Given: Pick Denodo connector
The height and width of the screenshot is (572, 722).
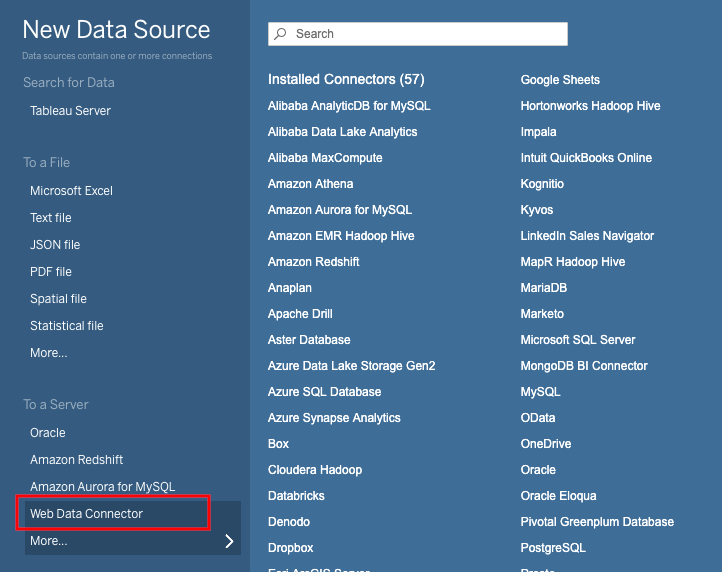Looking at the screenshot, I should coord(289,522).
